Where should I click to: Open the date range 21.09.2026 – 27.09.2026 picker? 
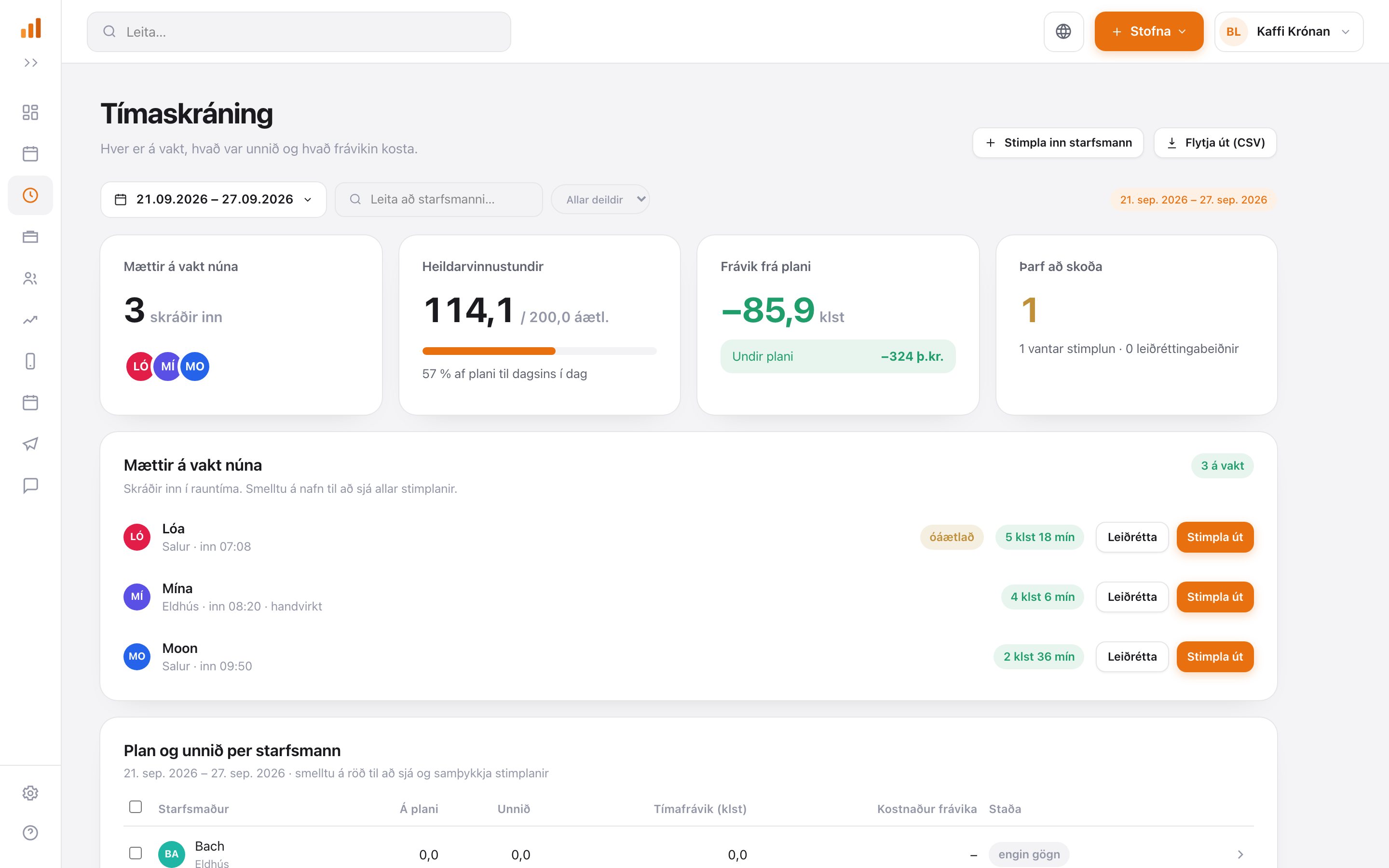214,199
